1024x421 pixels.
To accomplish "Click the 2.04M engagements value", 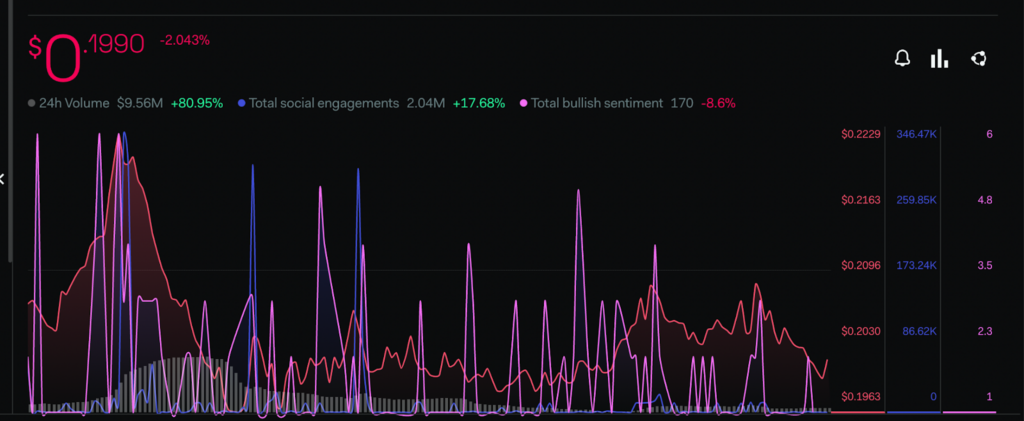I will point(426,103).
